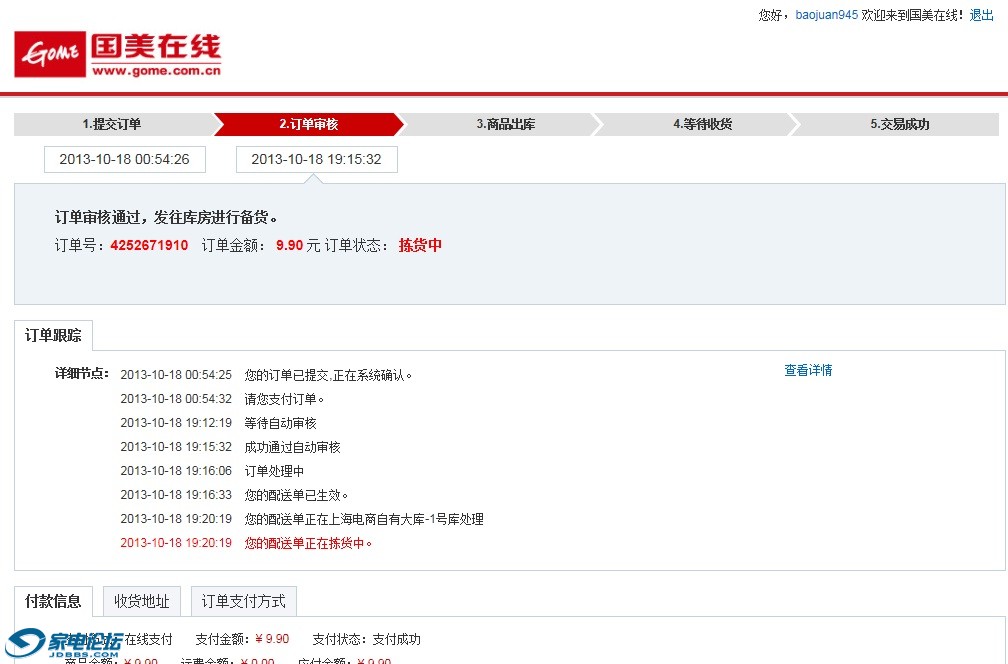Switch to the 付款信息 tab
Image resolution: width=1008 pixels, height=664 pixels.
pos(53,602)
